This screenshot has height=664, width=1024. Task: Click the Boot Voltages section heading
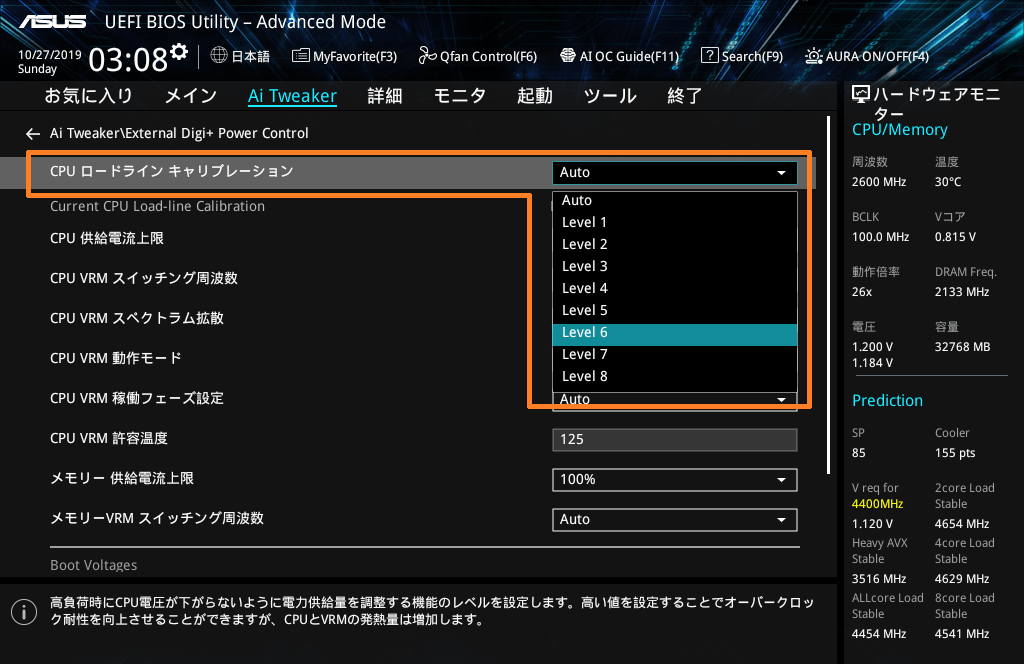pos(93,565)
